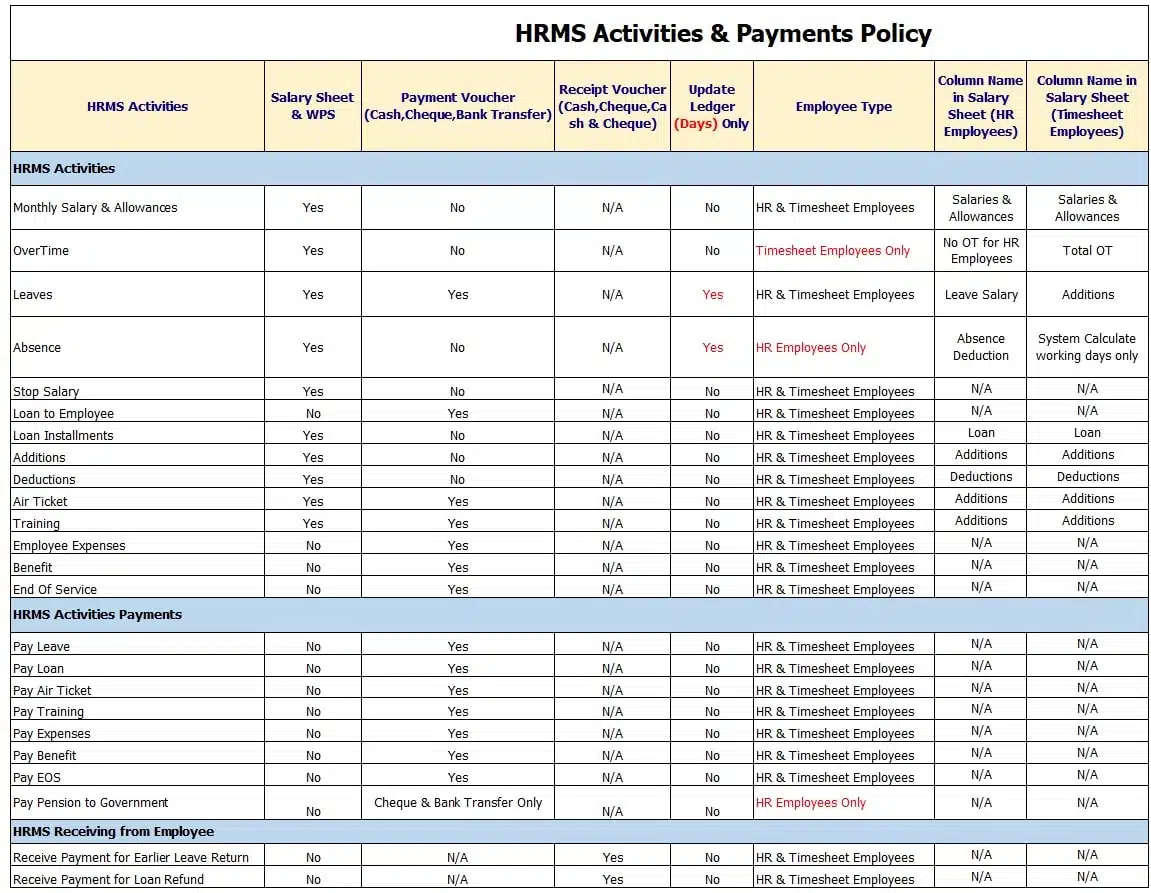Viewport: 1151px width, 893px height.
Task: Click 'Receive Payment for Loan Refund' cell
Action: point(137,878)
